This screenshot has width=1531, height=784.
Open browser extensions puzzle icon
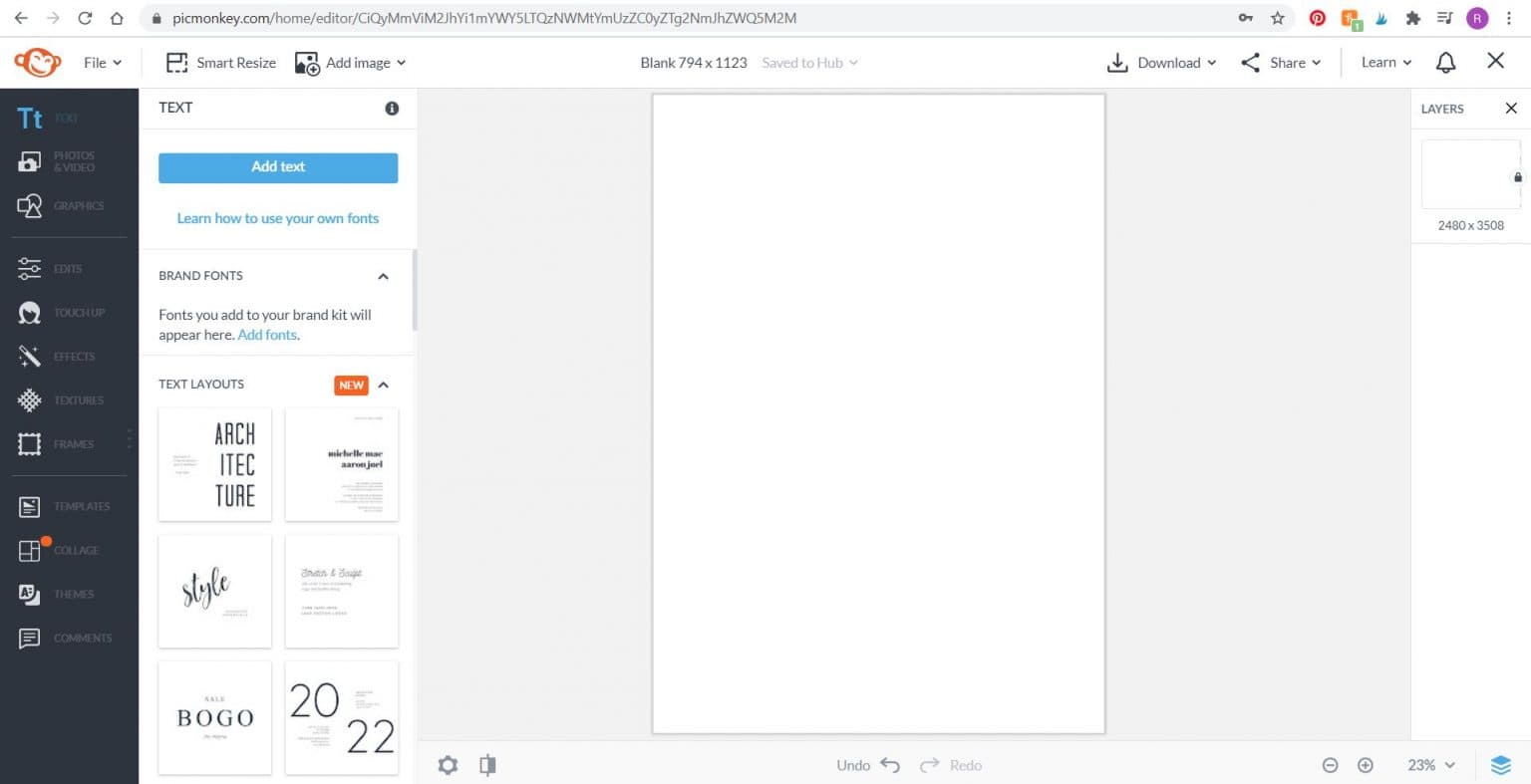[1412, 18]
